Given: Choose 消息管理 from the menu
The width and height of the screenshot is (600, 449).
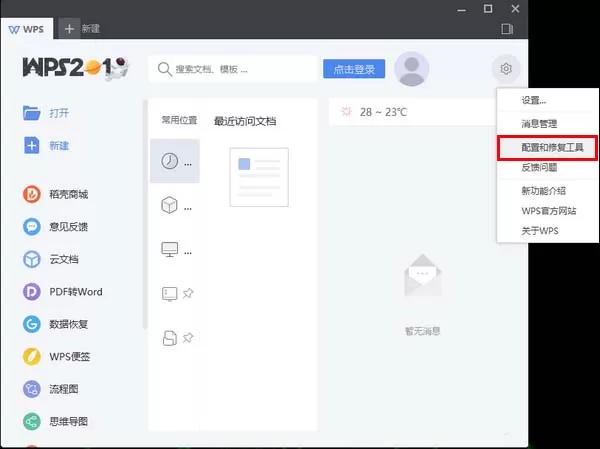Looking at the screenshot, I should [548, 124].
